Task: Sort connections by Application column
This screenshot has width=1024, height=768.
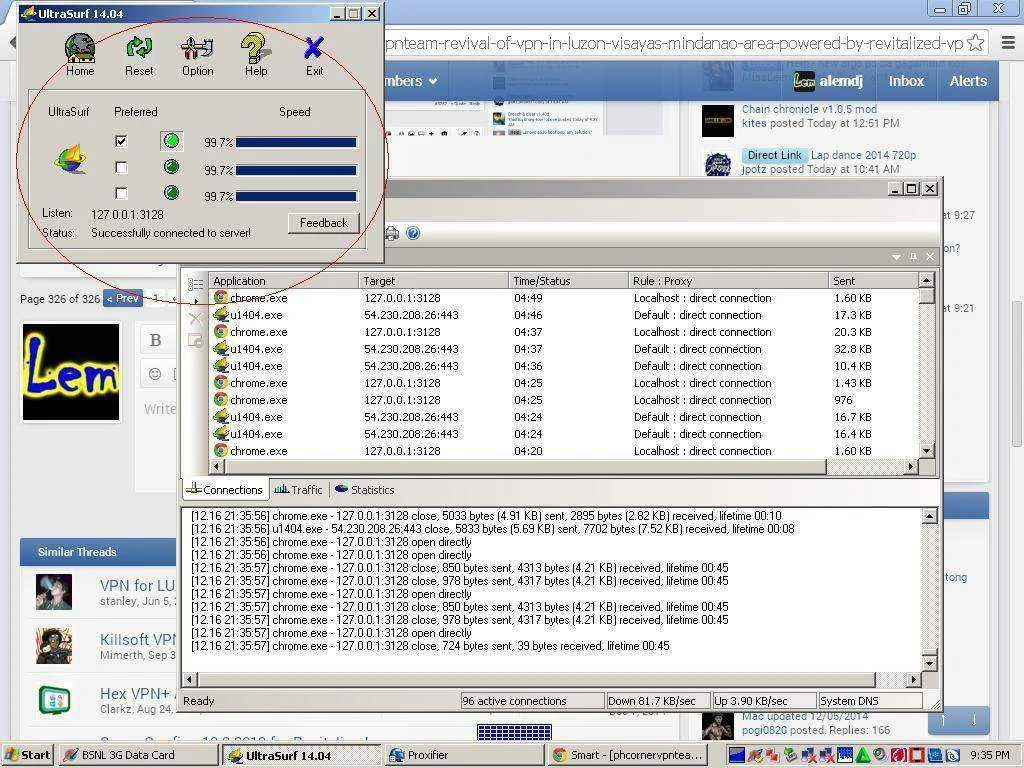Action: (283, 281)
